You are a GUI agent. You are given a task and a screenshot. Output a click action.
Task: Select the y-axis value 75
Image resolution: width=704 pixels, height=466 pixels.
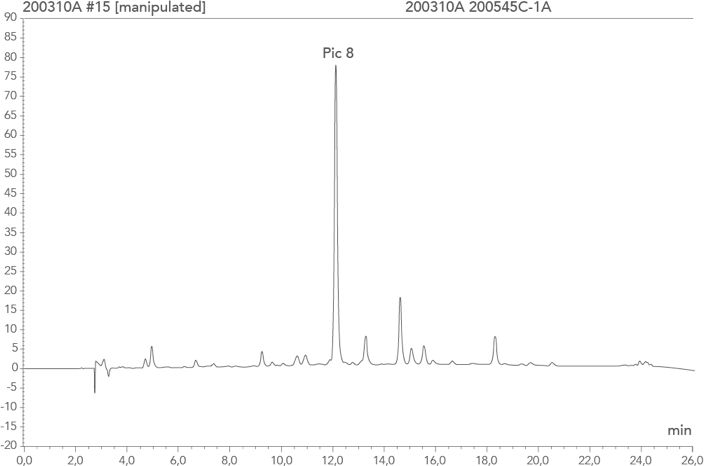pos(10,76)
